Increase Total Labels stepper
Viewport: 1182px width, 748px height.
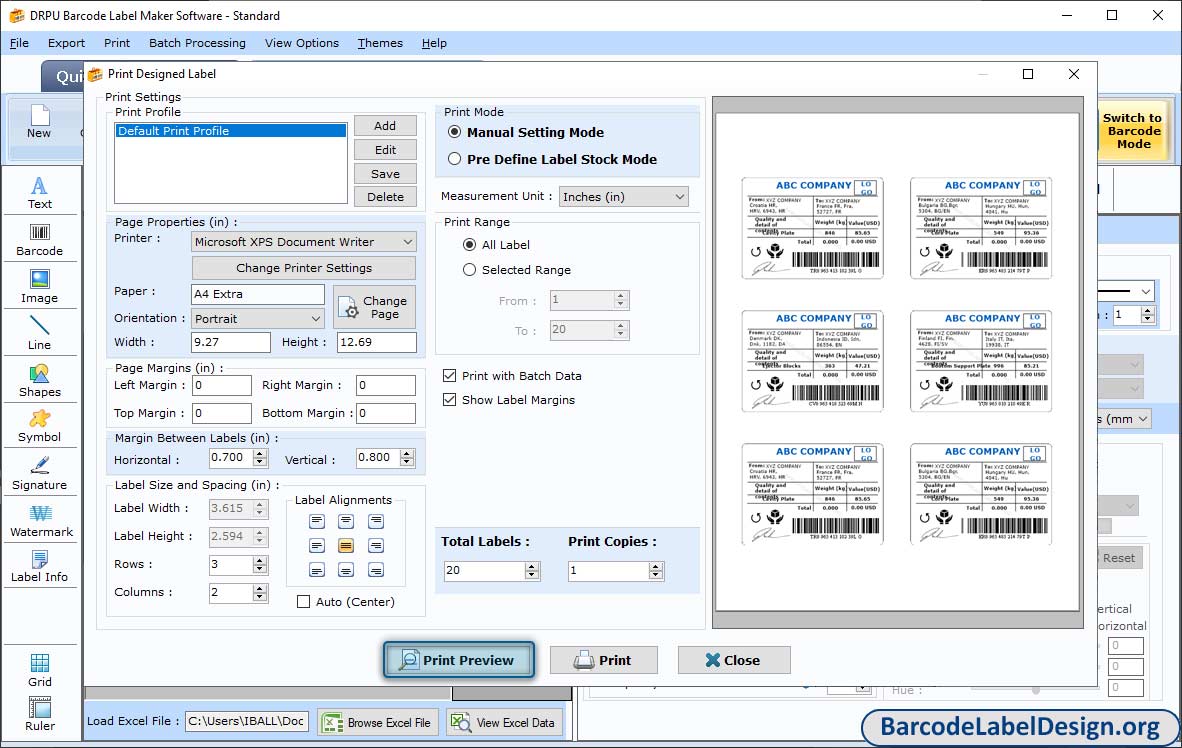tap(532, 566)
